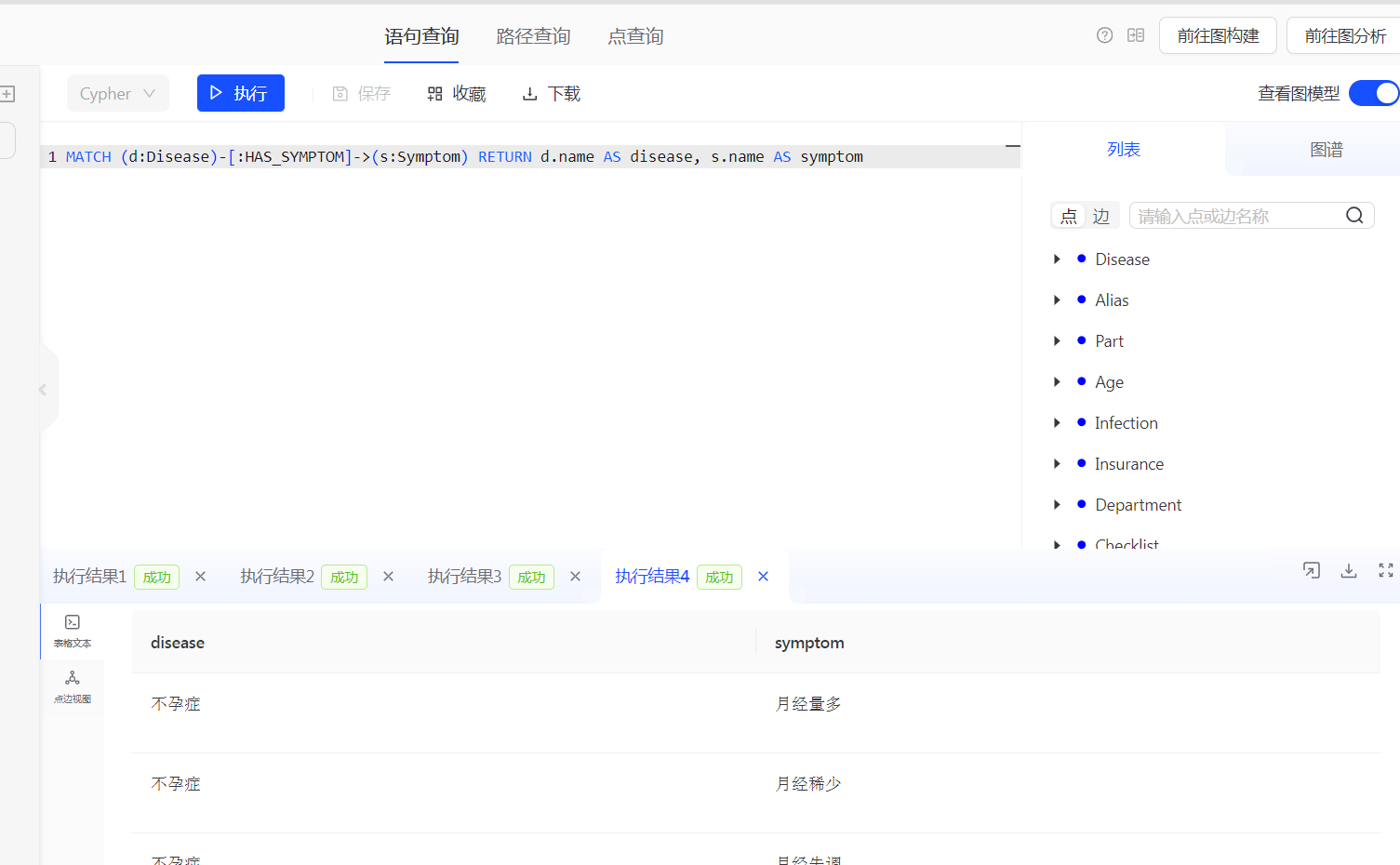
Task: Select the 点 filter option
Action: tap(1068, 215)
